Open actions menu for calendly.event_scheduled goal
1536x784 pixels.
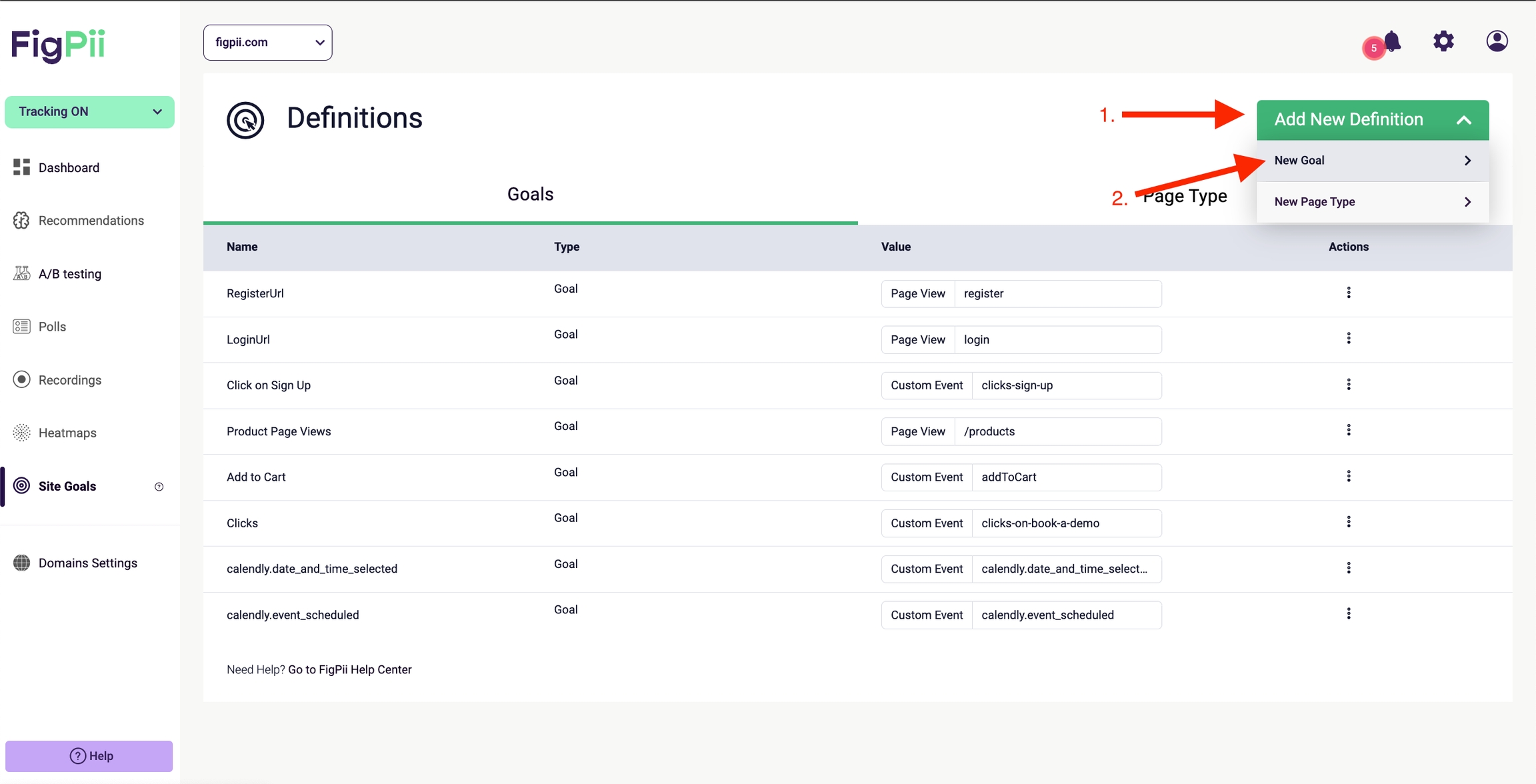click(1349, 613)
